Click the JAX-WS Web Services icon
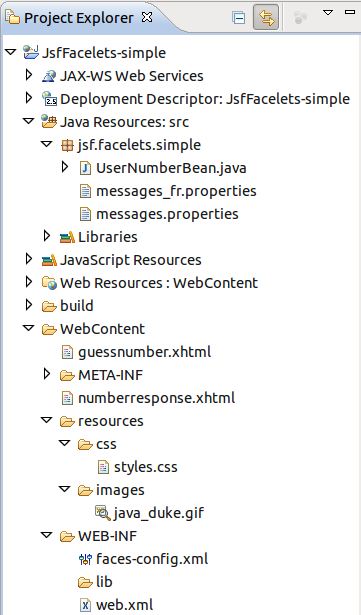 pos(49,76)
